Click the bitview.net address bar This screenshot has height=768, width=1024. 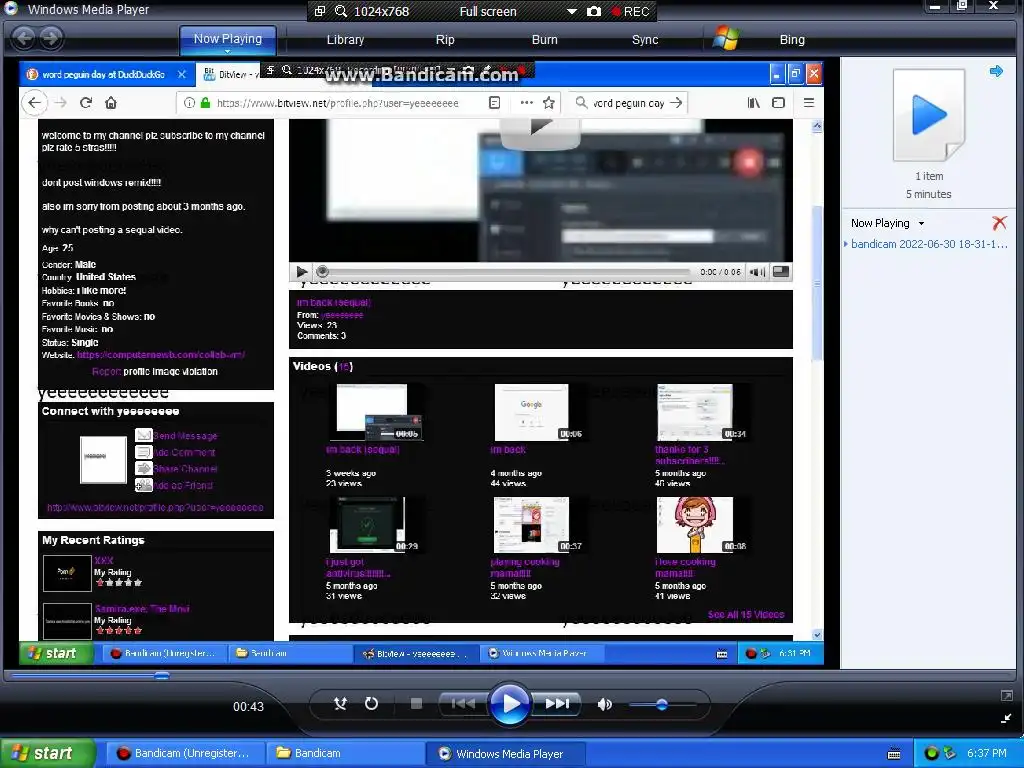coord(337,103)
